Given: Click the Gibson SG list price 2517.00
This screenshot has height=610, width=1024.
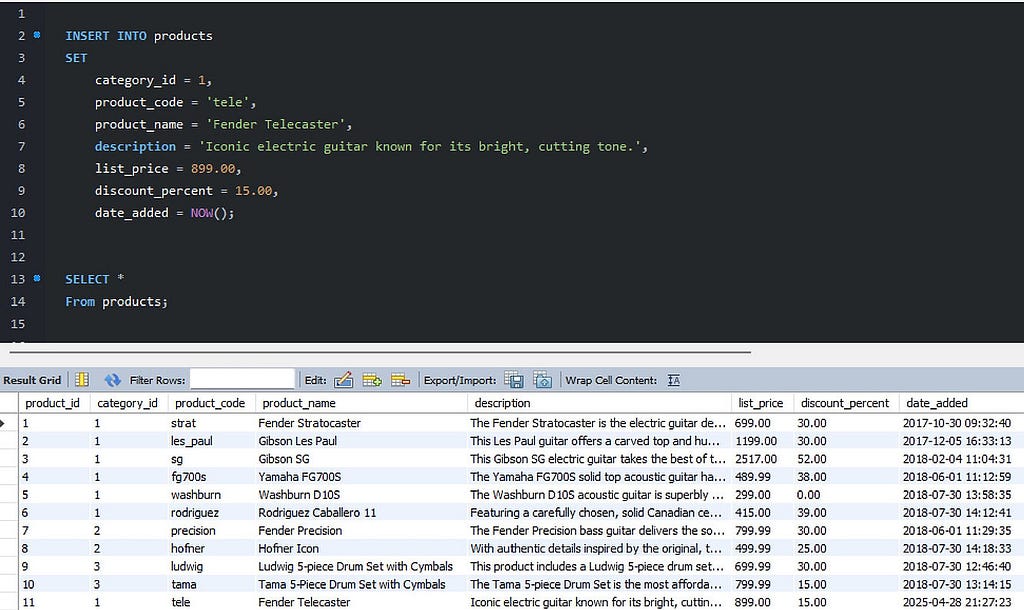Looking at the screenshot, I should 756,459.
